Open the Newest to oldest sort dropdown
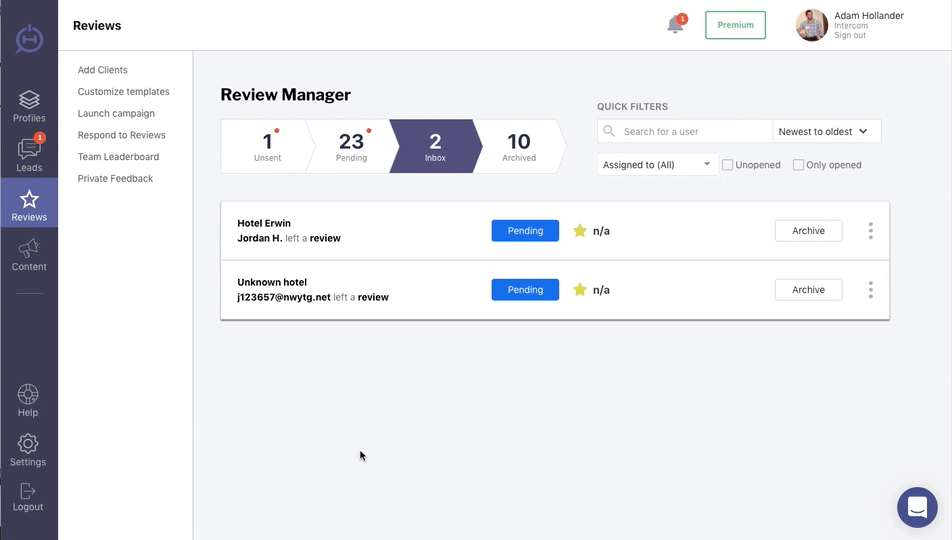Image resolution: width=952 pixels, height=540 pixels. point(826,131)
